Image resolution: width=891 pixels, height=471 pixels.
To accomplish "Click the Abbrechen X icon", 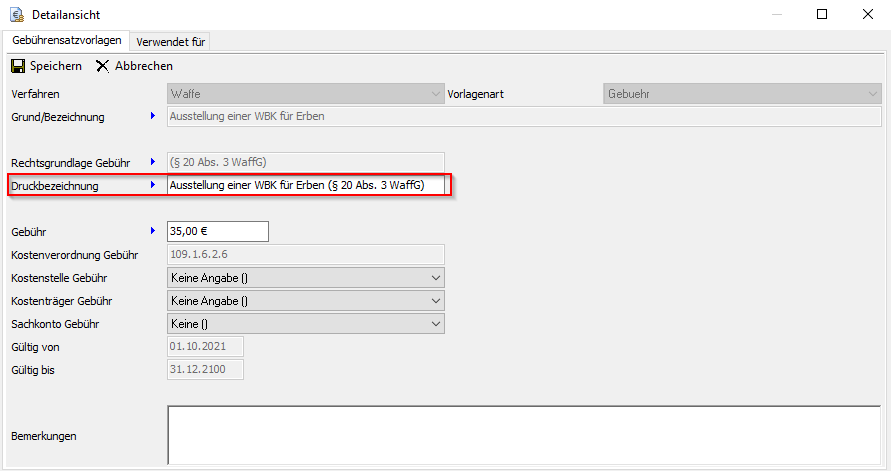I will (103, 66).
